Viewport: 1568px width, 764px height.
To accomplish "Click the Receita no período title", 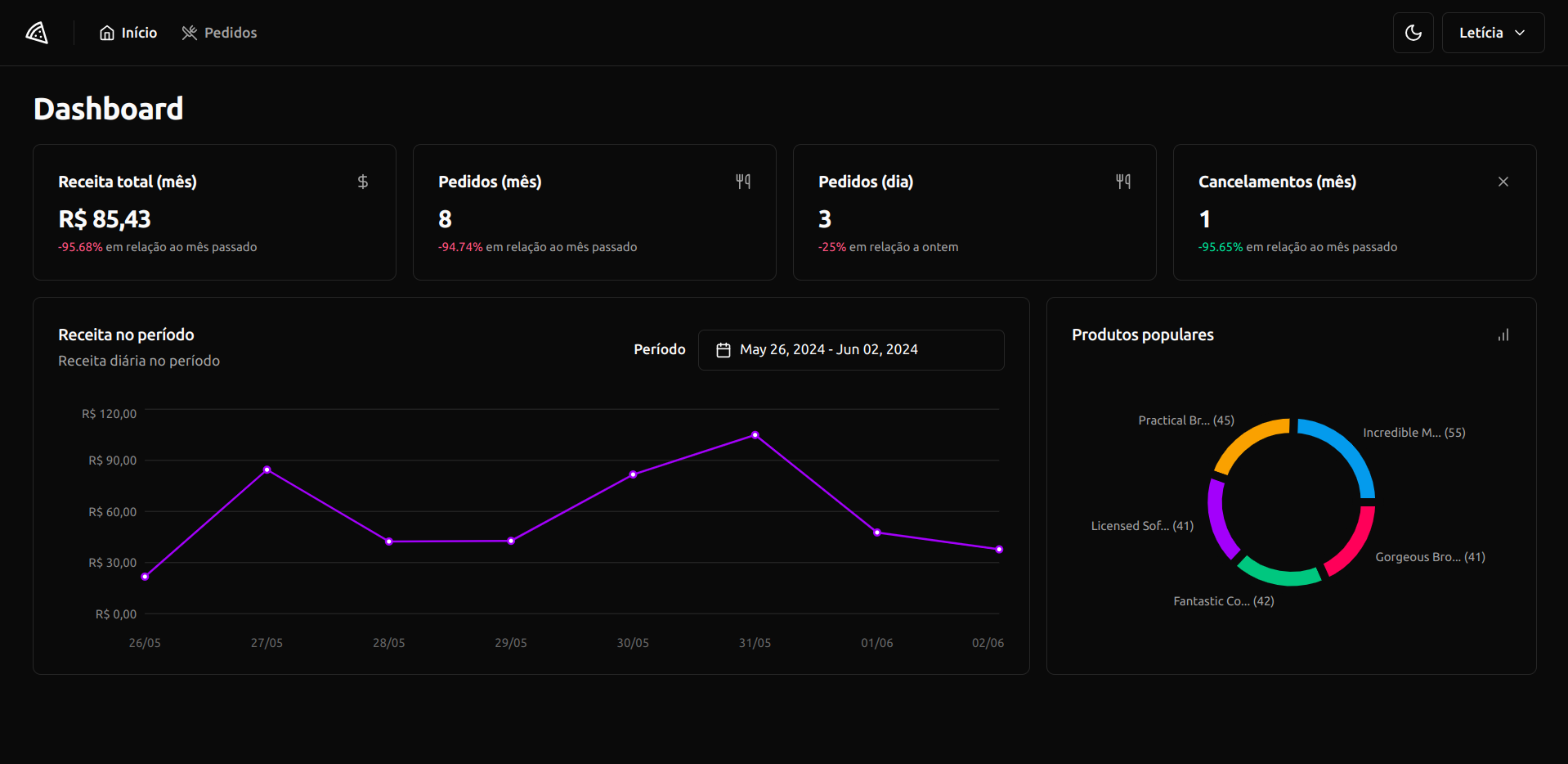I will point(126,335).
